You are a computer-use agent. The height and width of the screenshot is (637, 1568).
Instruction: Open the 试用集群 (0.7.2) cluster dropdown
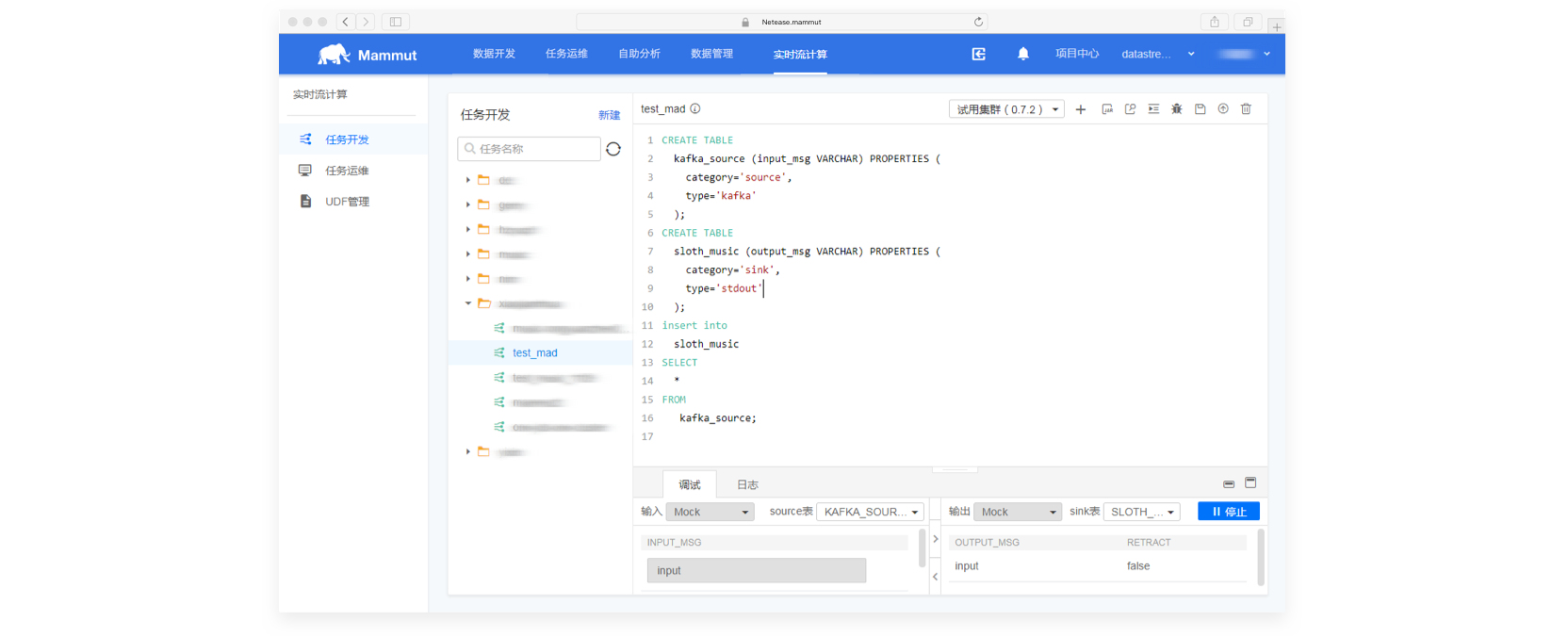pos(1006,109)
